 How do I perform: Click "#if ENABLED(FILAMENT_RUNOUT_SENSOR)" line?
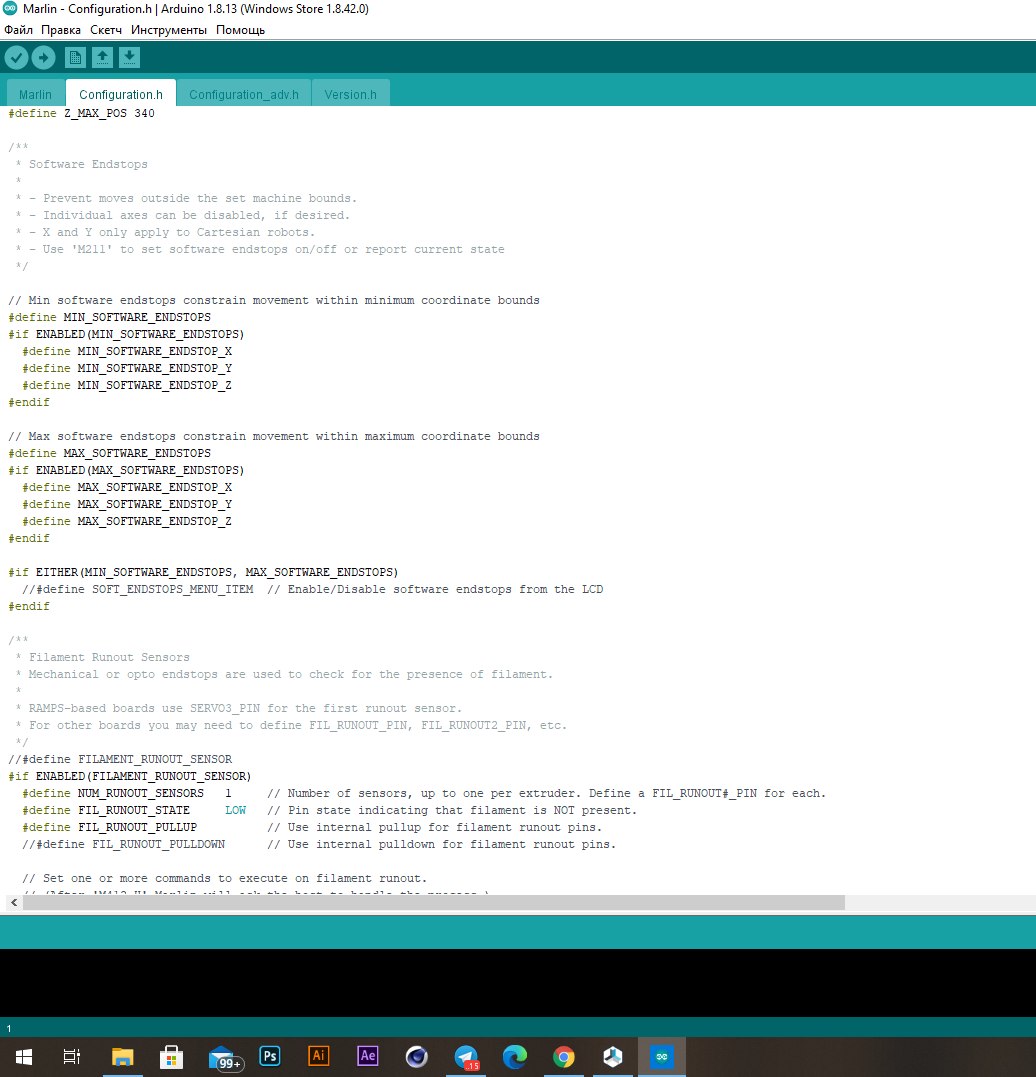coord(129,776)
